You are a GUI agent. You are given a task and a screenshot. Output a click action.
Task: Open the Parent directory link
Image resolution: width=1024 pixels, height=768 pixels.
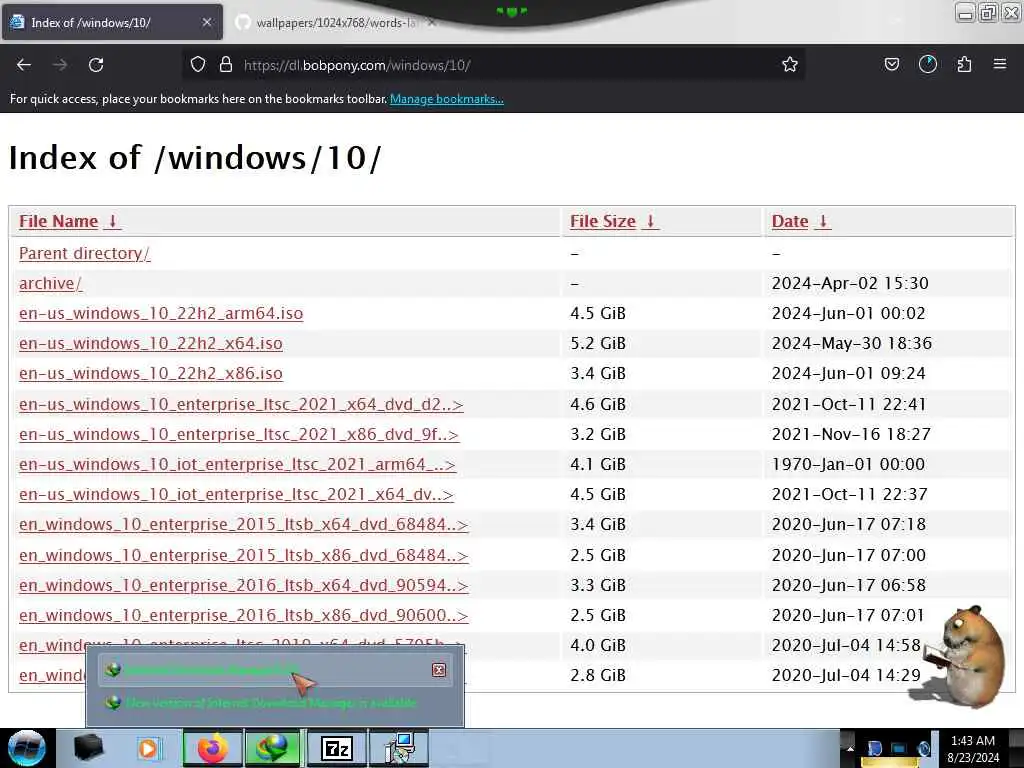[x=85, y=253]
